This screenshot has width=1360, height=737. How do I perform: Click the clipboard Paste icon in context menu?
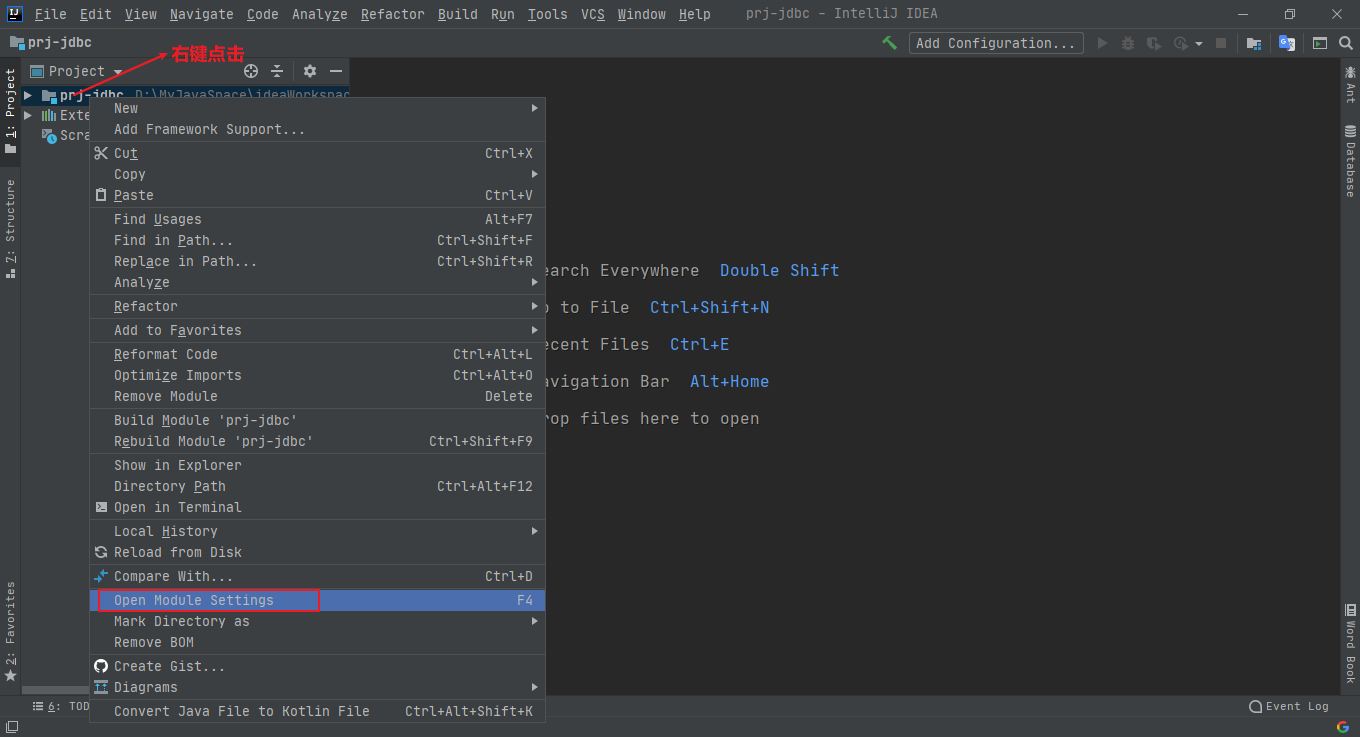coord(101,195)
